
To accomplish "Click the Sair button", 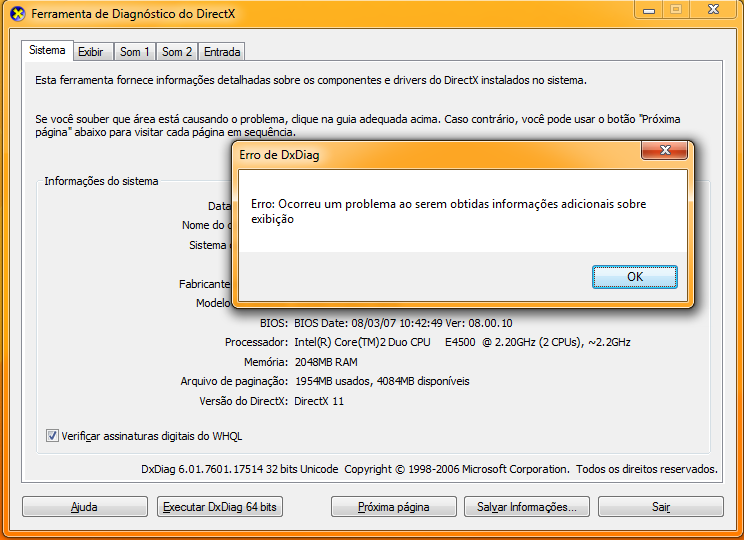I will [x=660, y=507].
